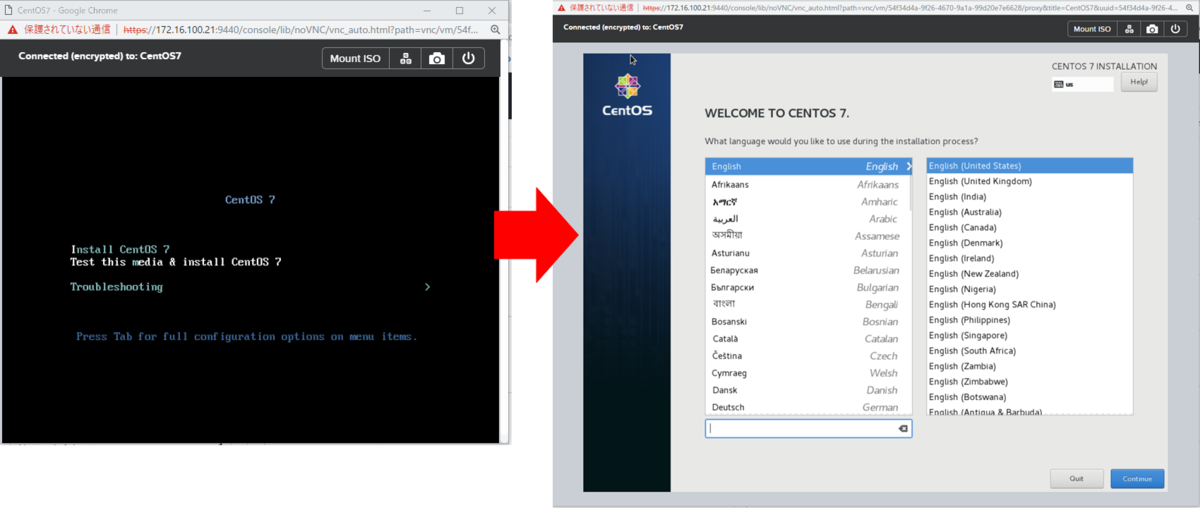This screenshot has width=1200, height=508.
Task: Open Troubleshooting boot menu entry
Action: pos(116,287)
